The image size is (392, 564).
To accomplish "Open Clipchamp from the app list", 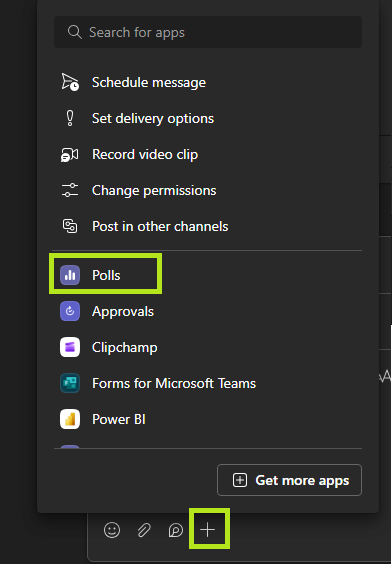I will (208, 347).
